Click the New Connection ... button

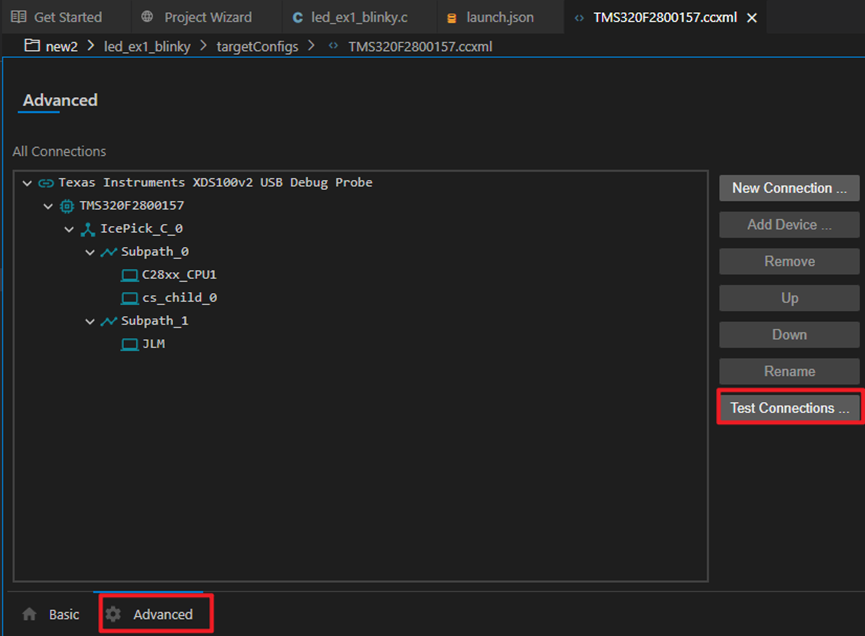tap(789, 188)
